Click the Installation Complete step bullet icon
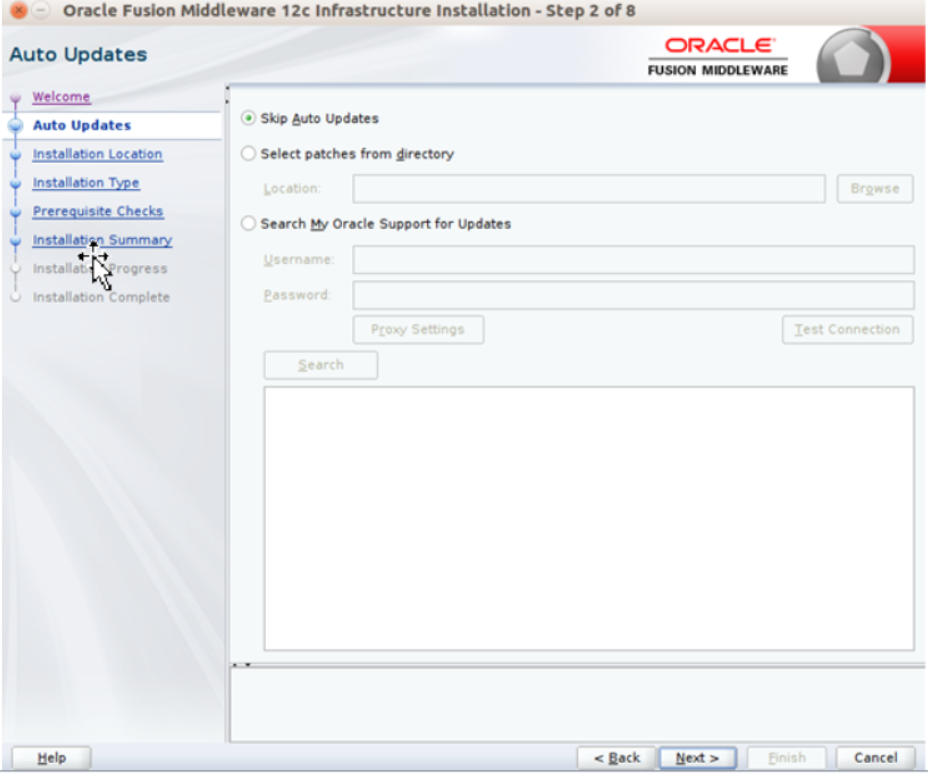Viewport: 928px width, 773px height. pos(15,297)
